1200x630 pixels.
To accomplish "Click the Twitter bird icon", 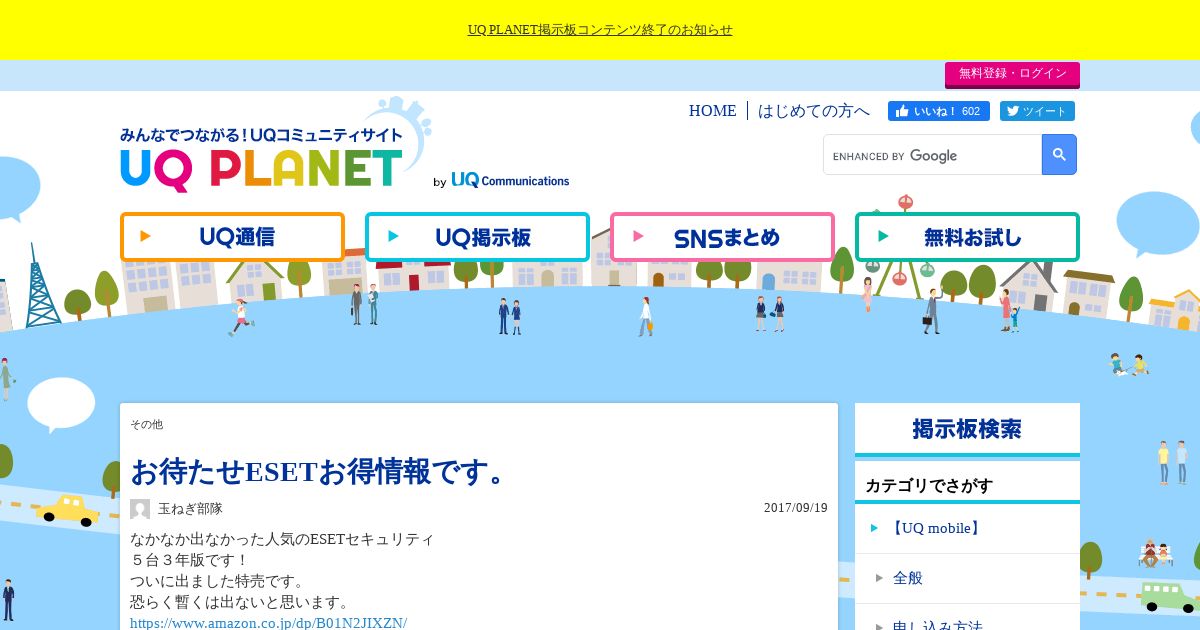I will pyautogui.click(x=1013, y=111).
